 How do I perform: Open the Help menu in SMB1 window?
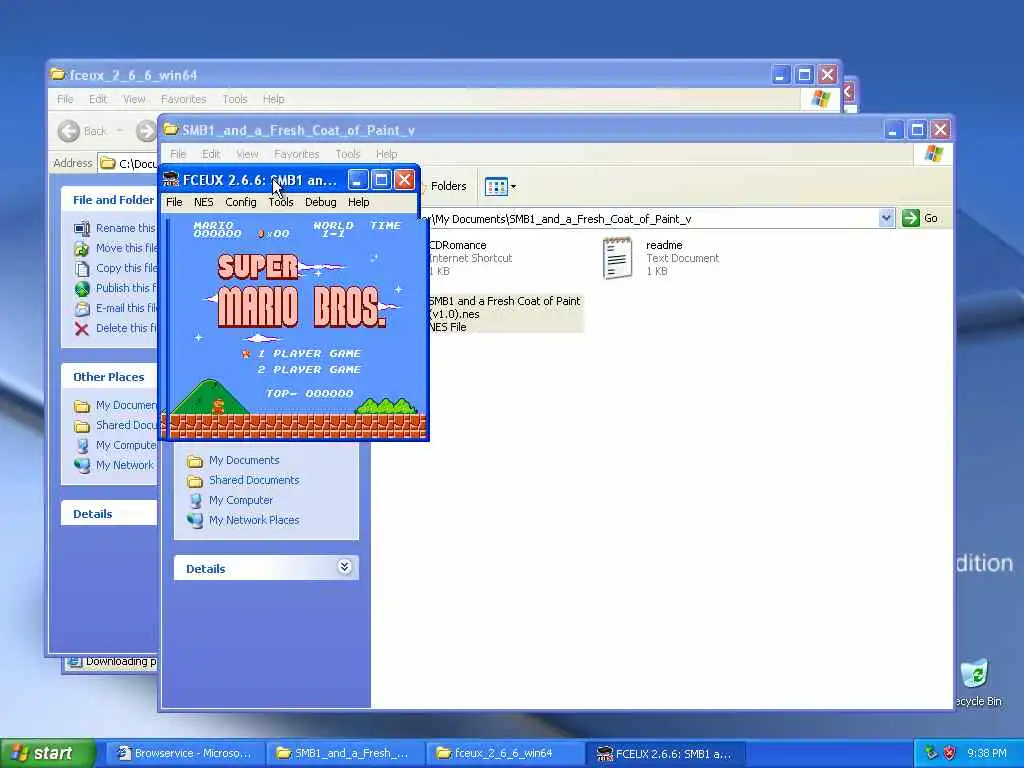[x=387, y=154]
